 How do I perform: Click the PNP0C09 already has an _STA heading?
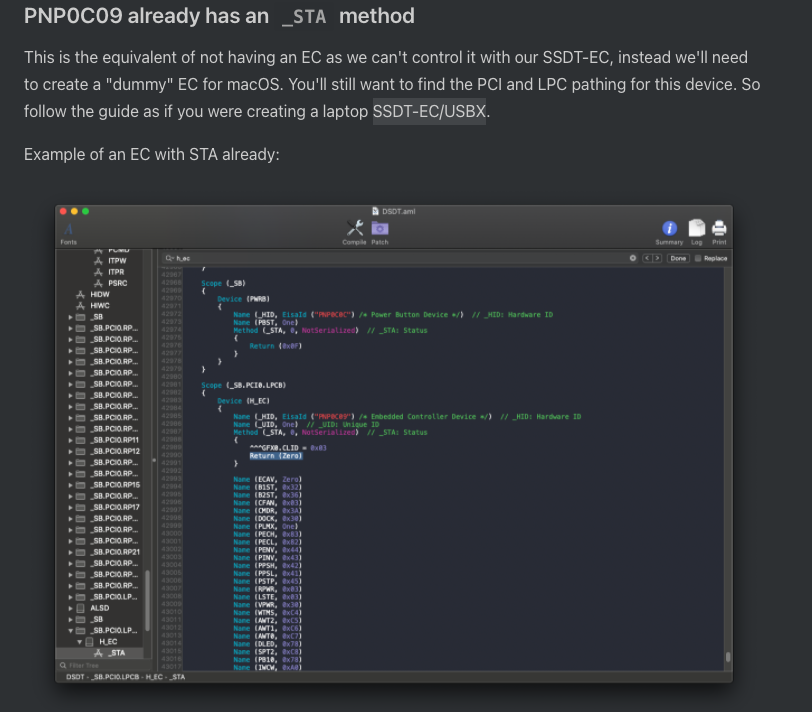point(219,16)
